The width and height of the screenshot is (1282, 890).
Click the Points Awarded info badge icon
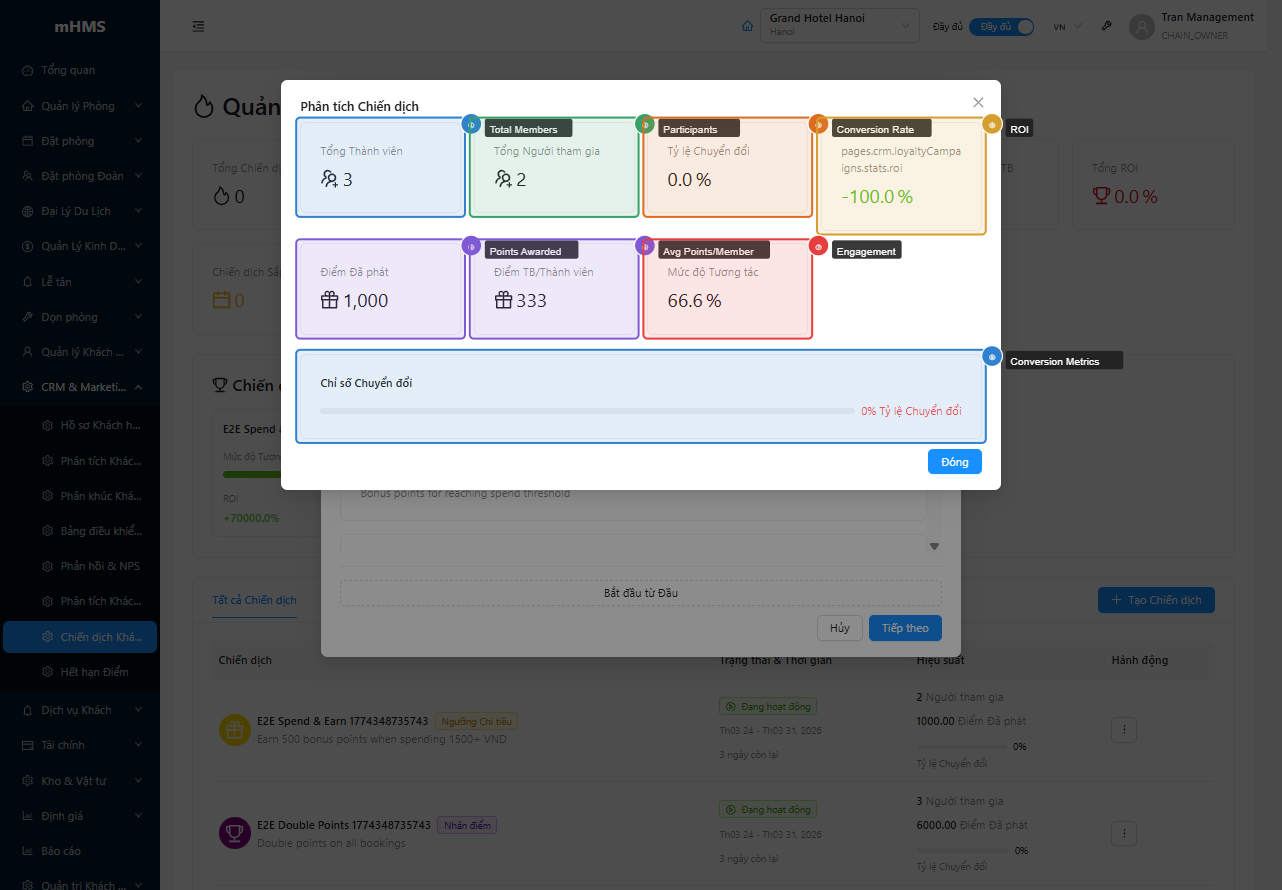click(471, 245)
